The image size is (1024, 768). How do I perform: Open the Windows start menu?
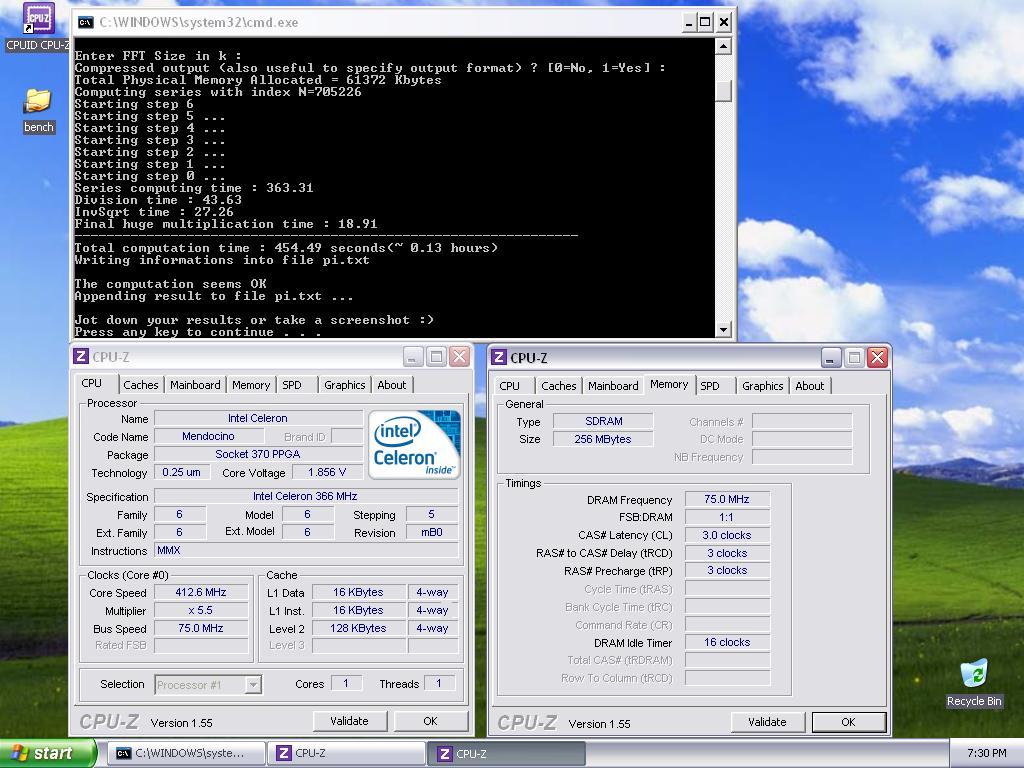coord(46,753)
